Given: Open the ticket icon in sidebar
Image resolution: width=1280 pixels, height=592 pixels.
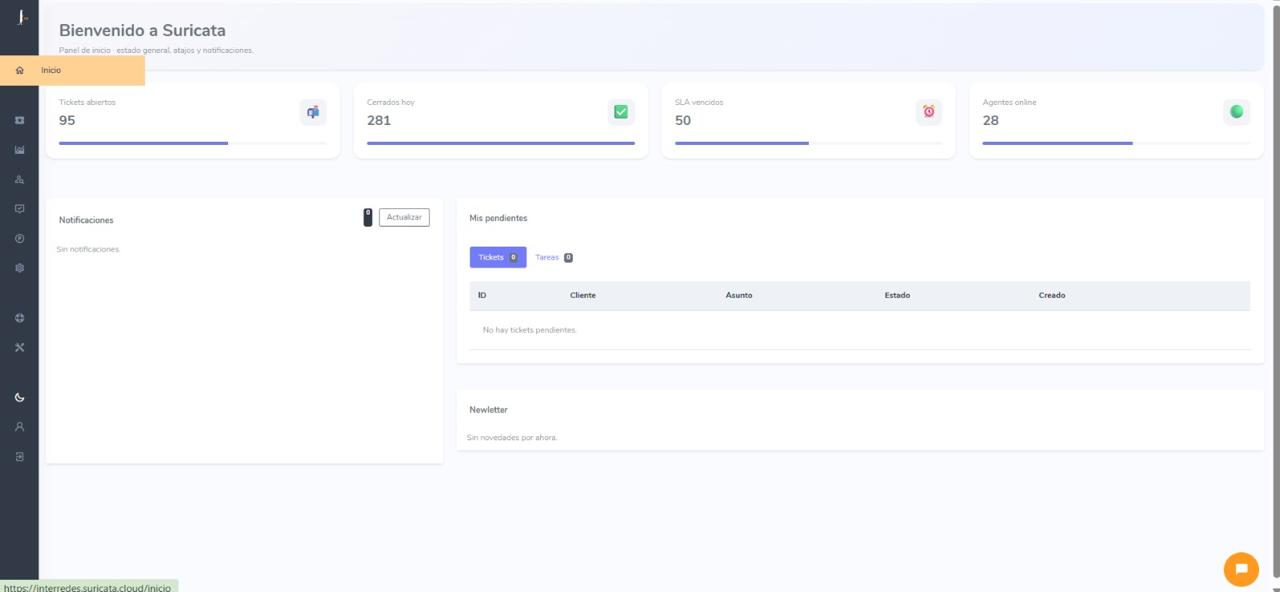Looking at the screenshot, I should tap(19, 120).
